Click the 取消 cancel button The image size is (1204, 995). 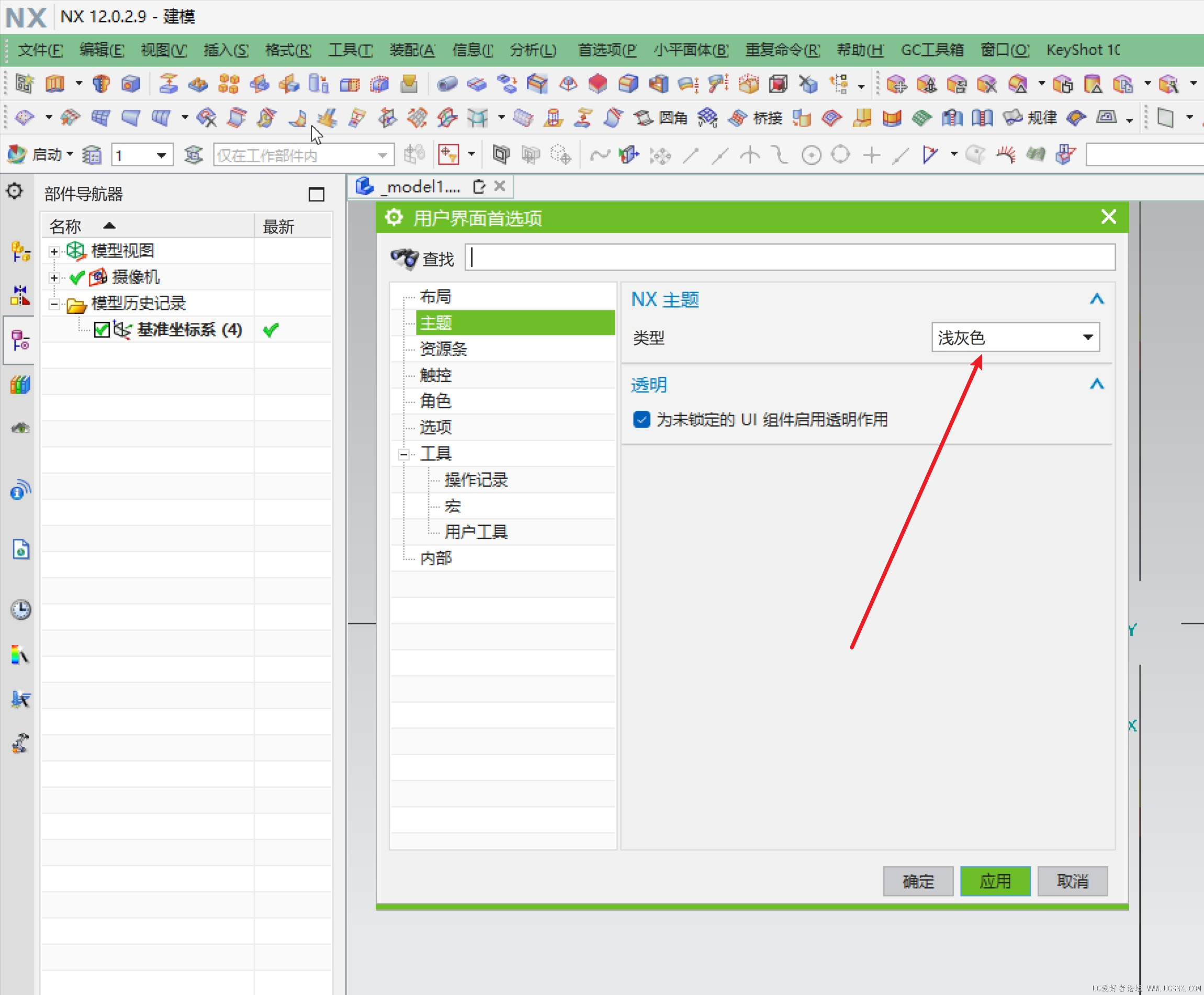pyautogui.click(x=1072, y=881)
